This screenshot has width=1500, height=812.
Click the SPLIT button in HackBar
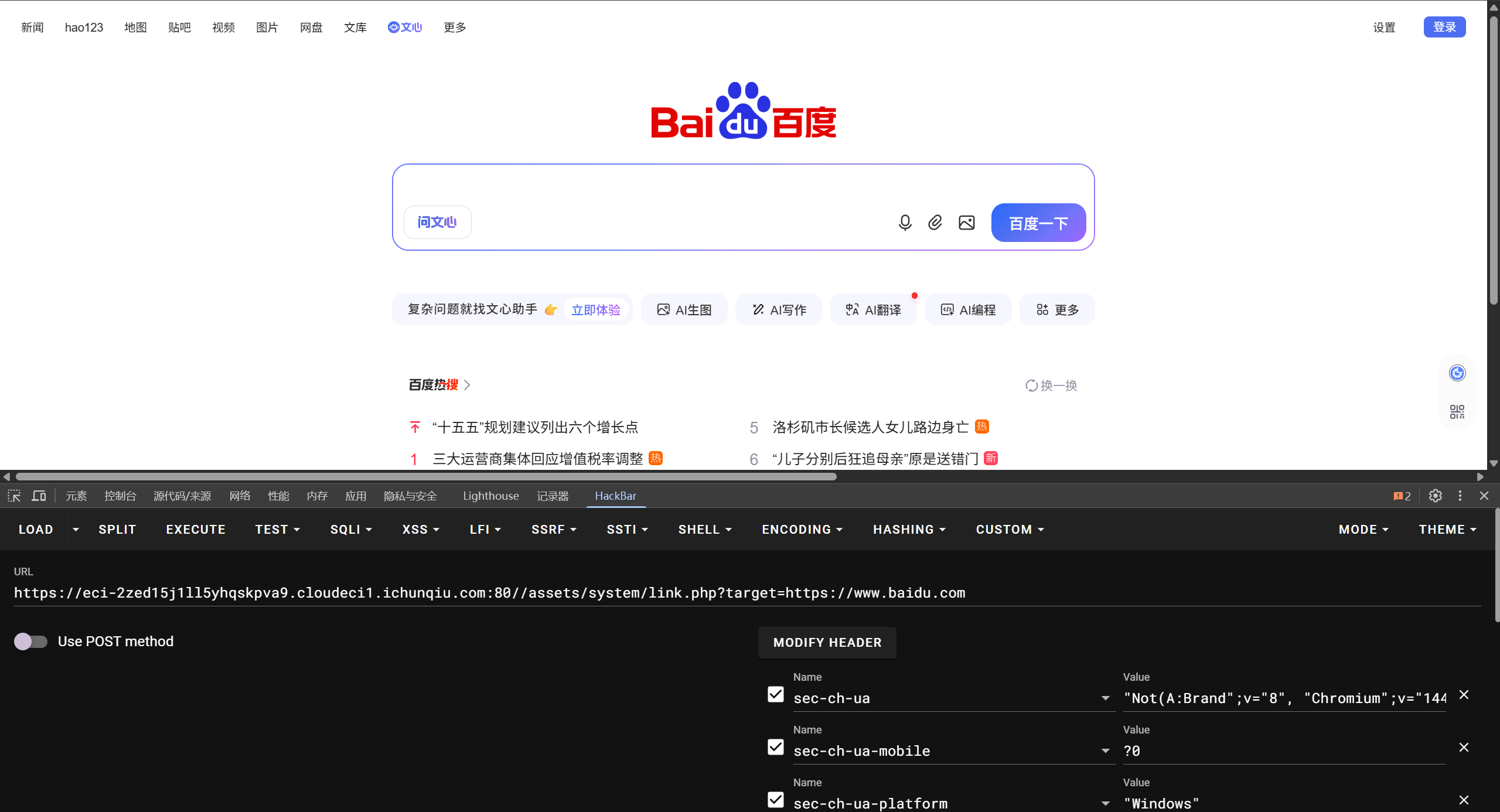point(117,529)
